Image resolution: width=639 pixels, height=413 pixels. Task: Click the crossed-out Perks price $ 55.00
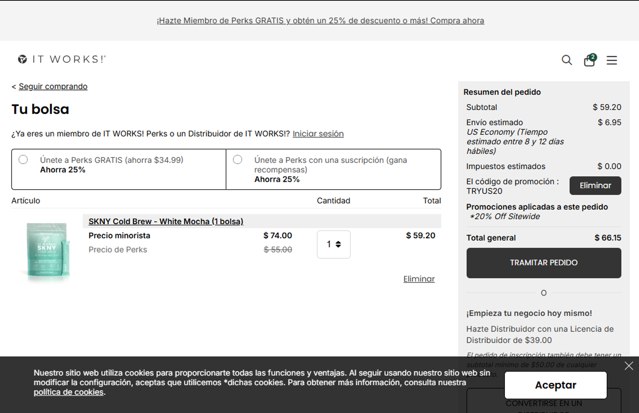[278, 250]
